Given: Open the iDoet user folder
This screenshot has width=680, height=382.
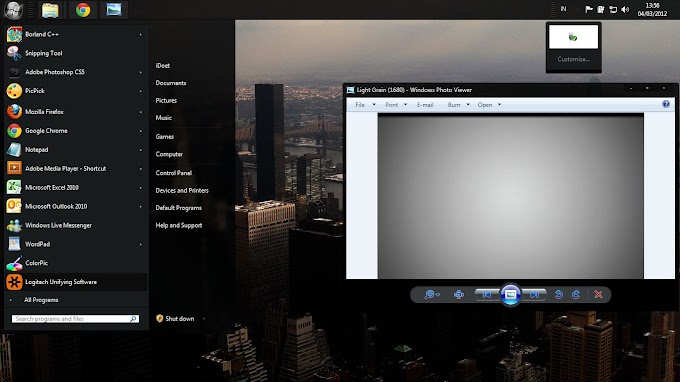Looking at the screenshot, I should click(163, 65).
